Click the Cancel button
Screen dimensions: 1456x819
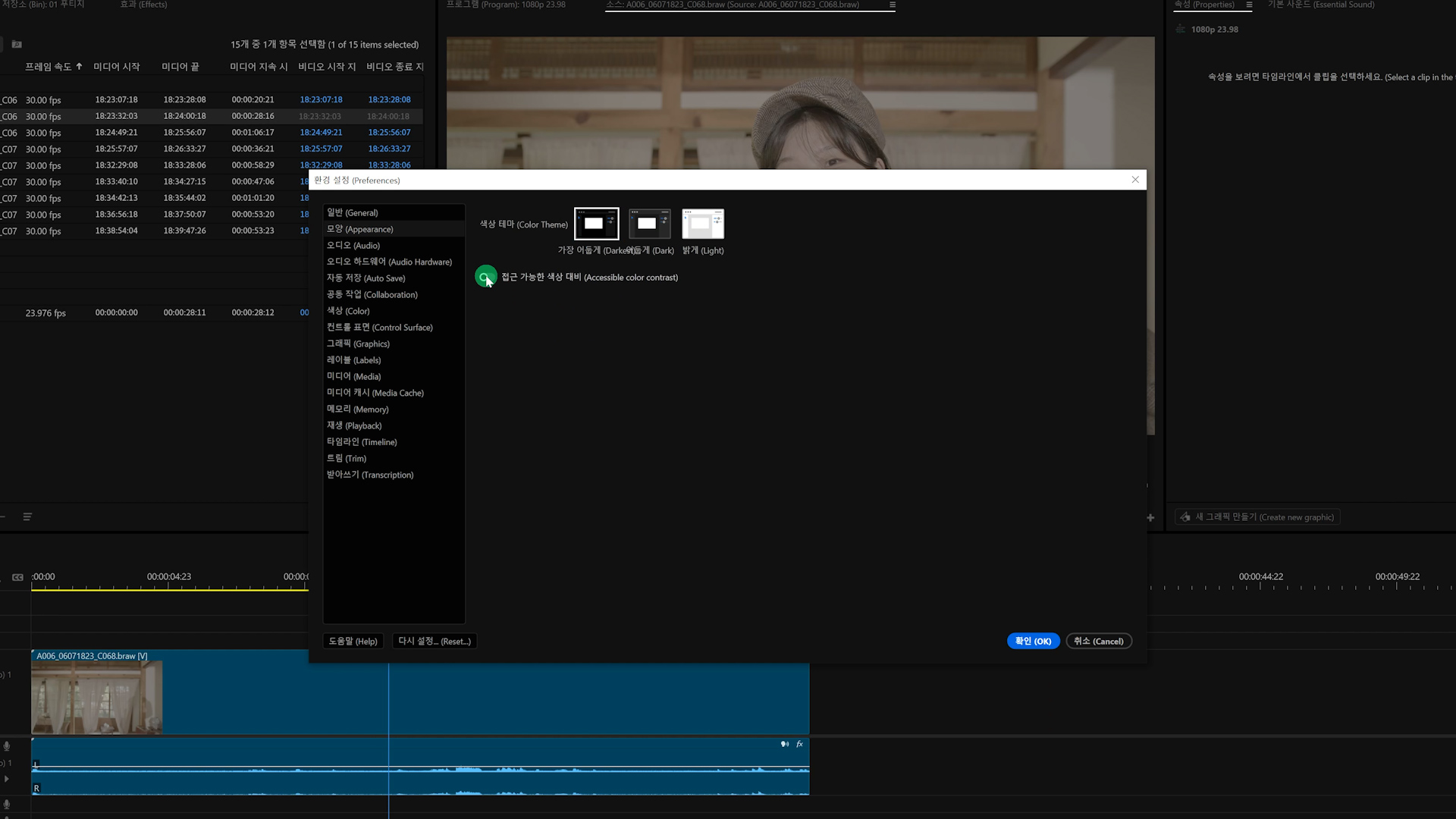tap(1098, 642)
